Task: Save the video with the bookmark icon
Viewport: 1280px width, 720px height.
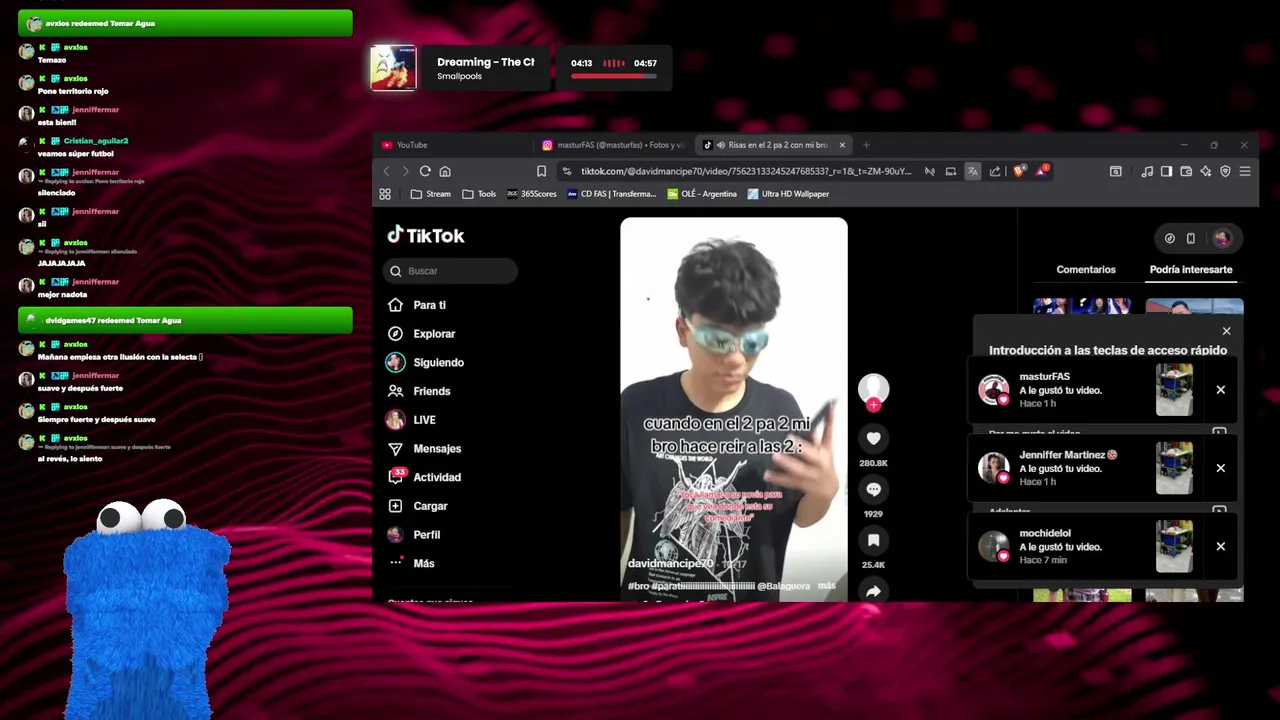Action: click(873, 540)
